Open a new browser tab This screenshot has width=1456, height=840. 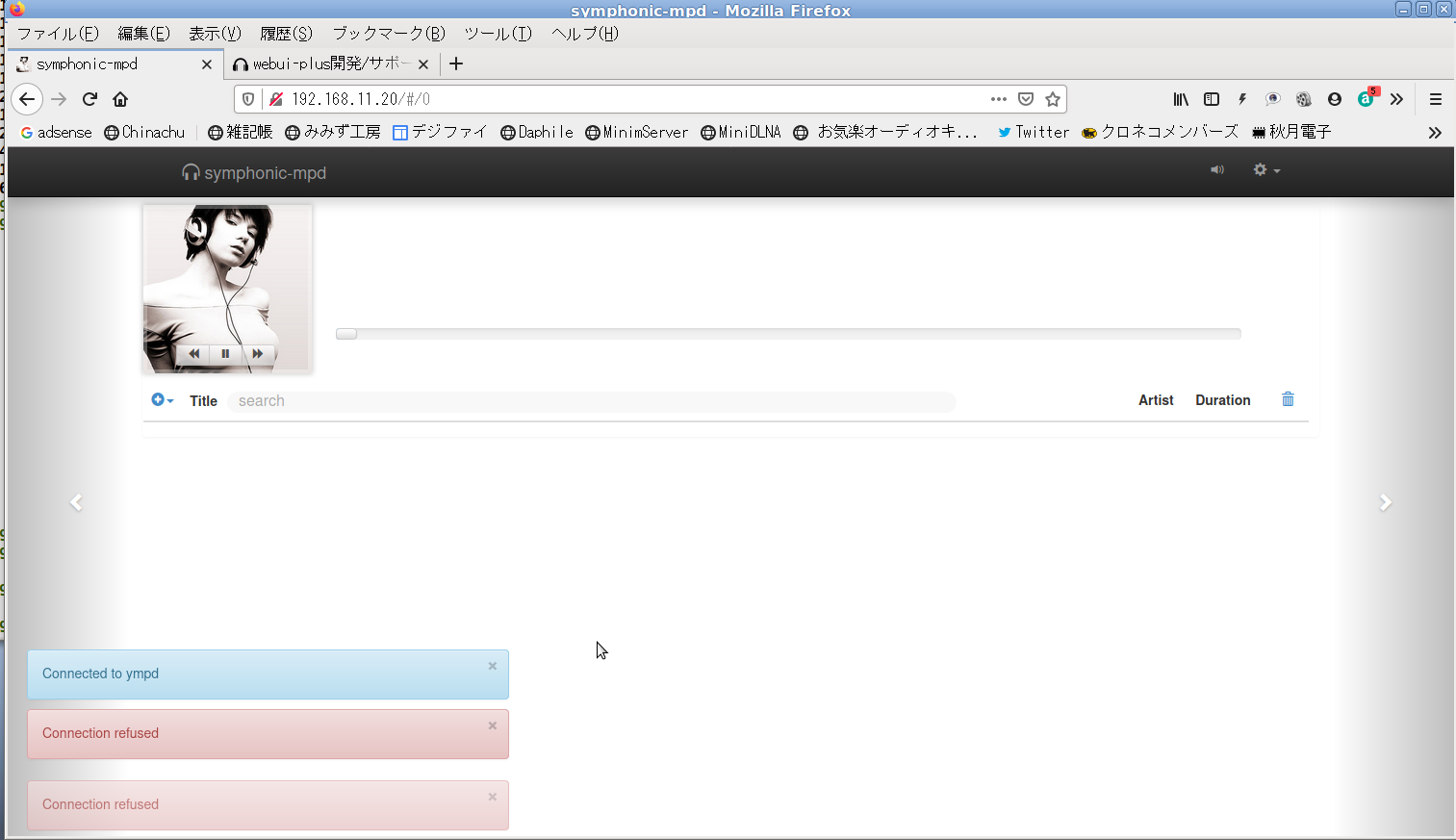pyautogui.click(x=456, y=64)
